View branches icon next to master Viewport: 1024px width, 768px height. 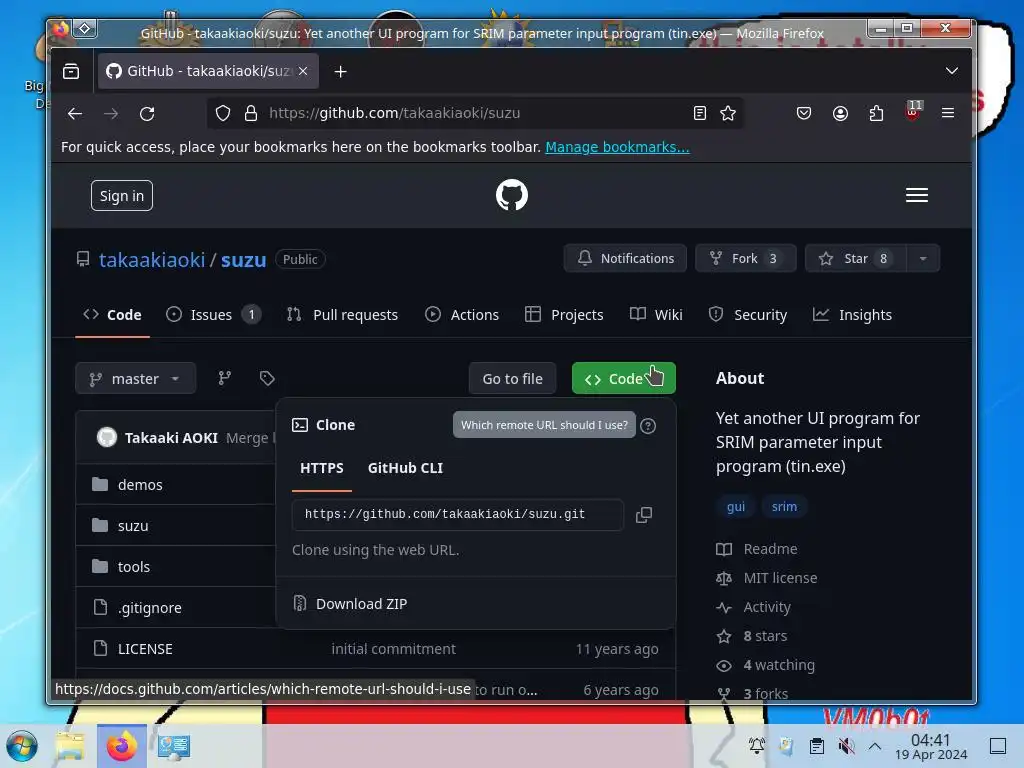click(225, 378)
